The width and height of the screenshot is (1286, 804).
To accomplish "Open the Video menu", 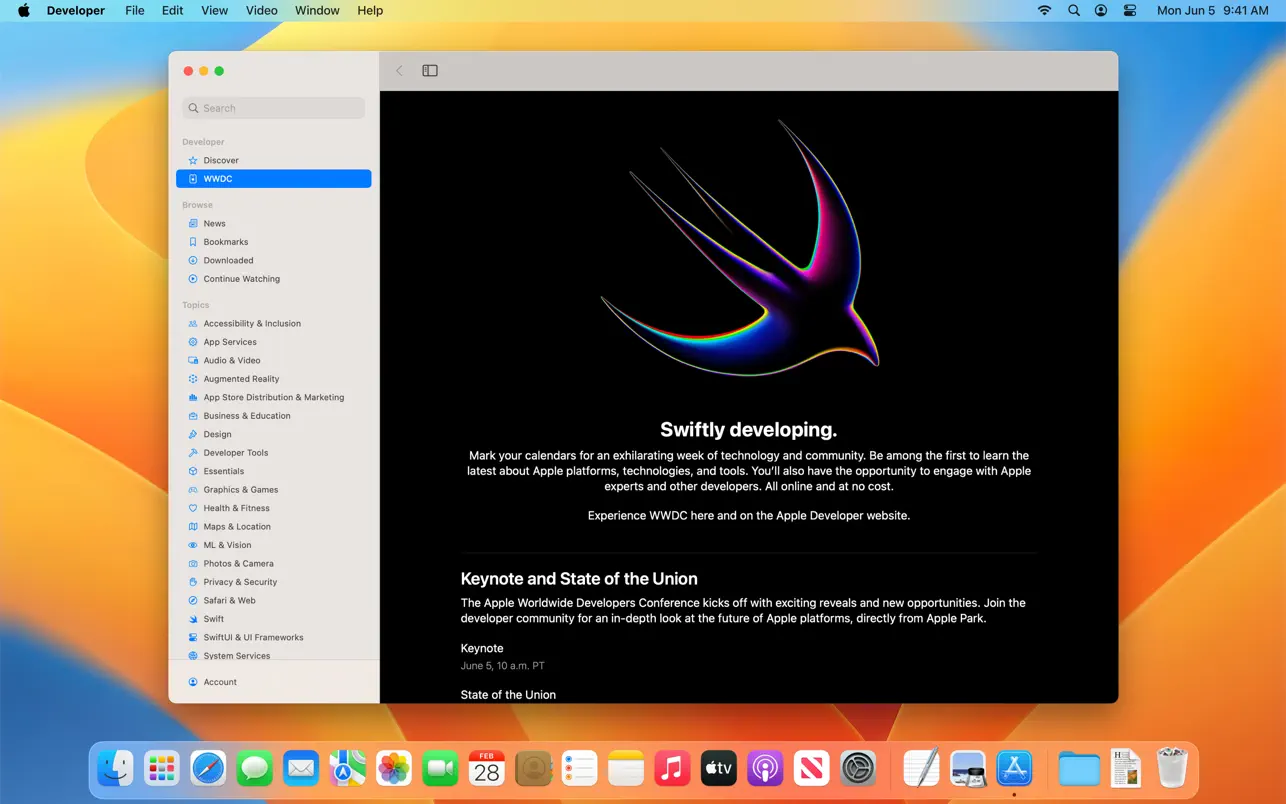I will 262,10.
